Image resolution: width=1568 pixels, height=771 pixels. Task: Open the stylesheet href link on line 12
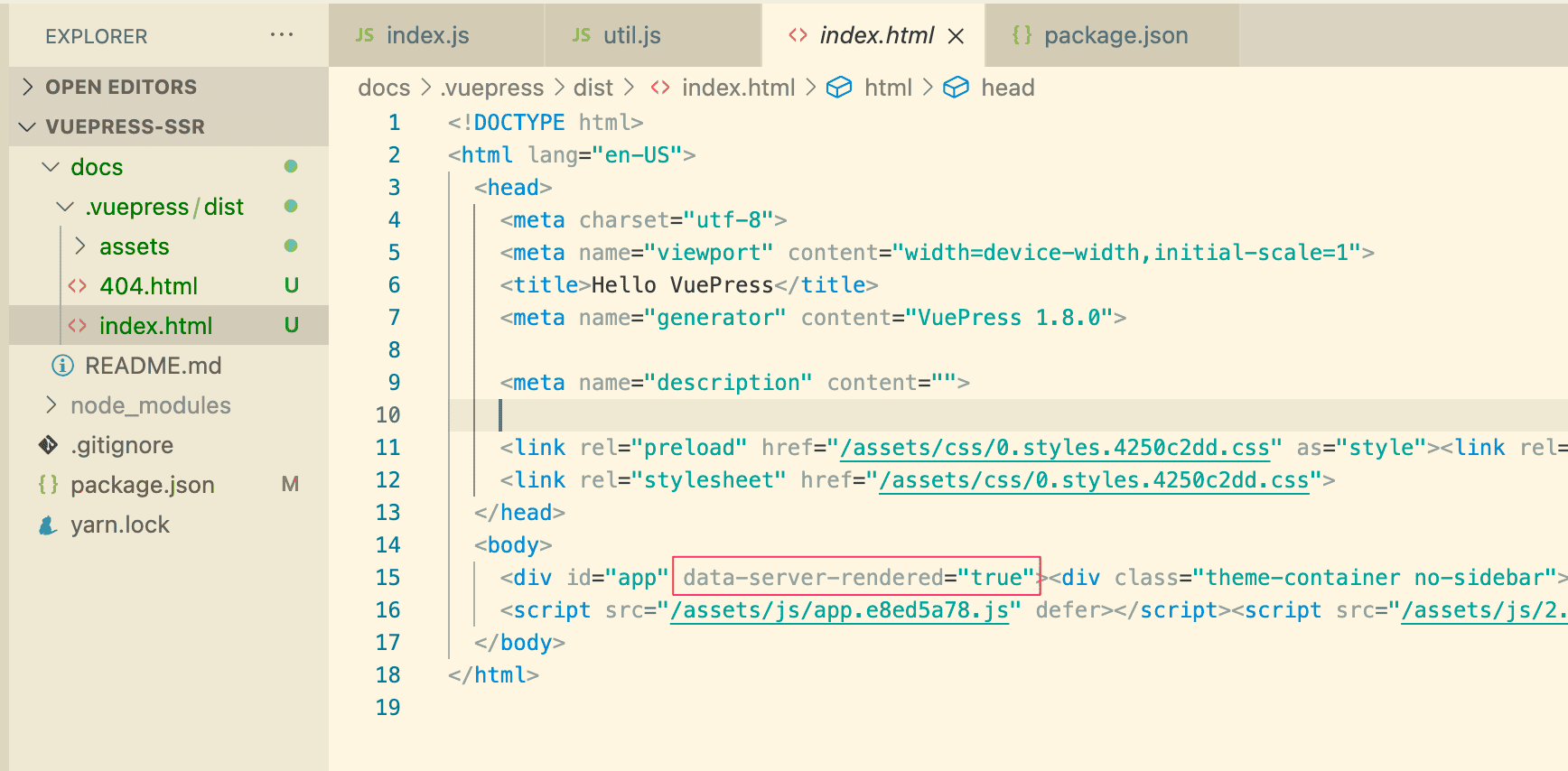[1094, 480]
